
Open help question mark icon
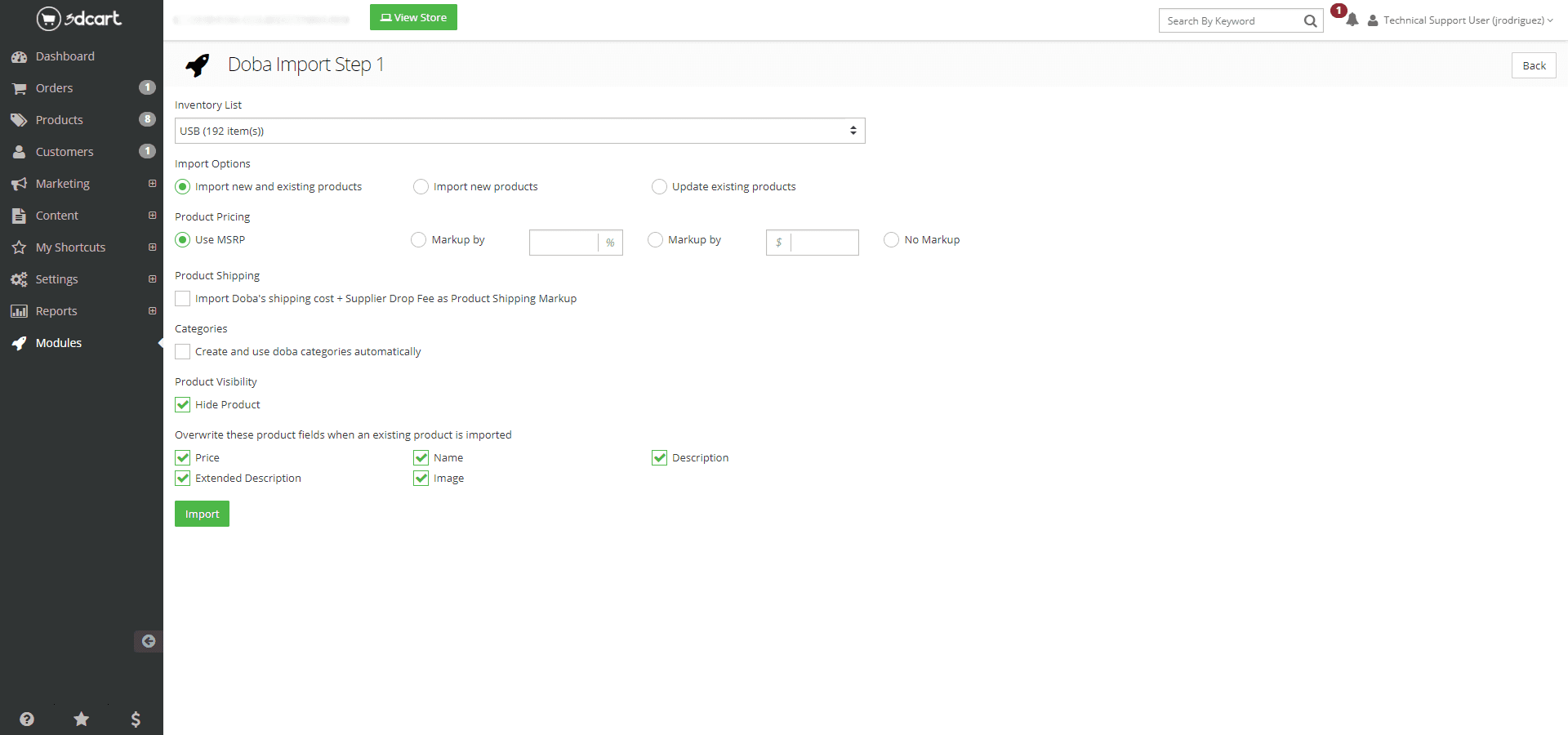click(x=27, y=719)
